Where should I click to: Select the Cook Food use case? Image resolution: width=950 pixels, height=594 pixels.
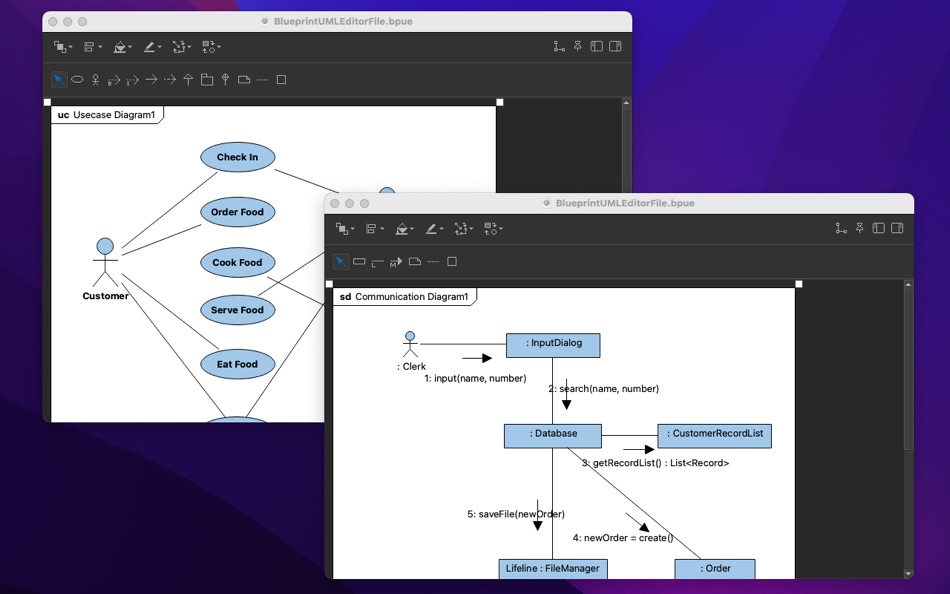[x=238, y=262]
